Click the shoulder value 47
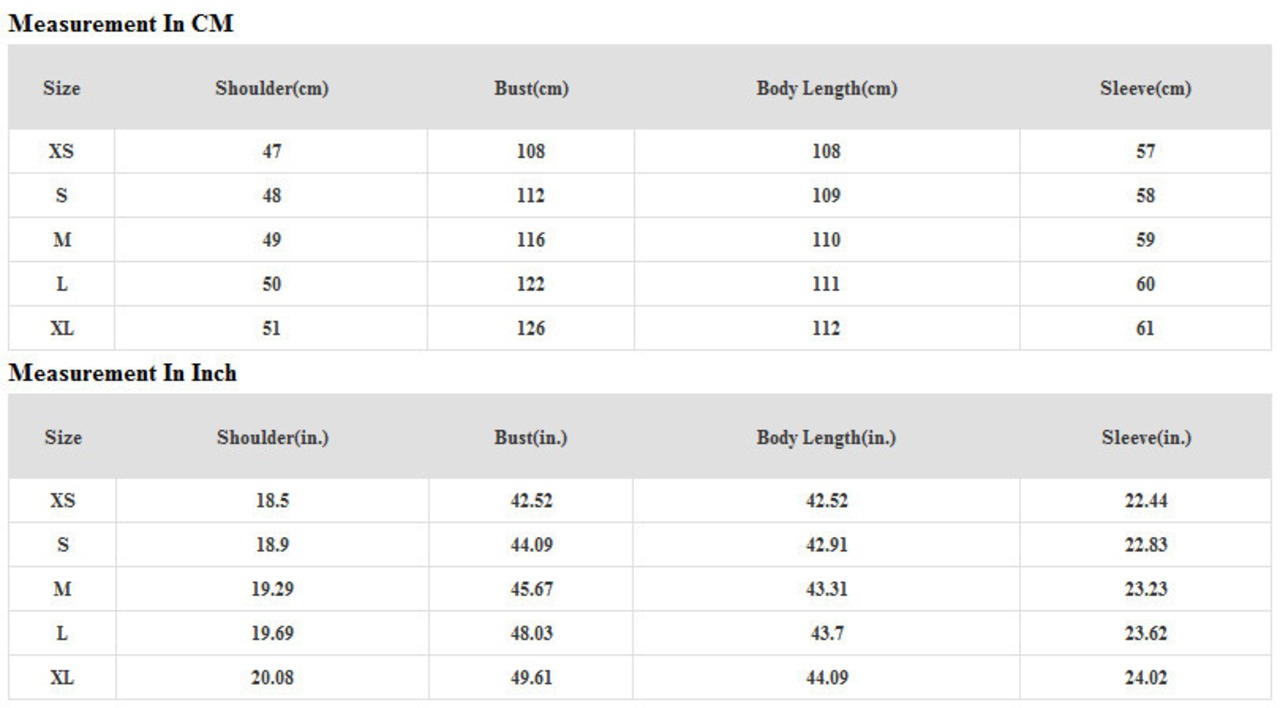Image resolution: width=1280 pixels, height=708 pixels. pyautogui.click(x=271, y=152)
